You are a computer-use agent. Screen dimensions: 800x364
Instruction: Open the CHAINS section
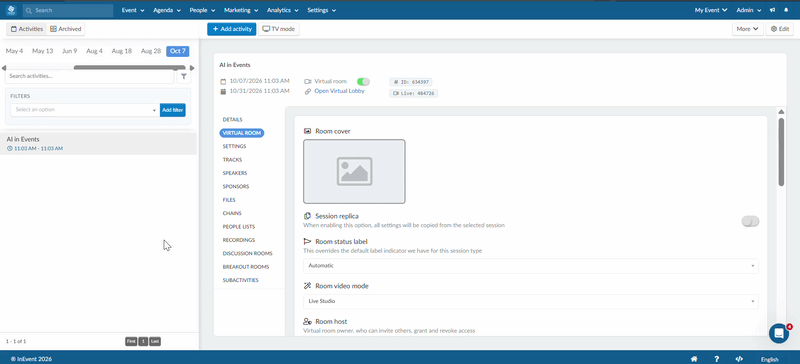pos(232,213)
